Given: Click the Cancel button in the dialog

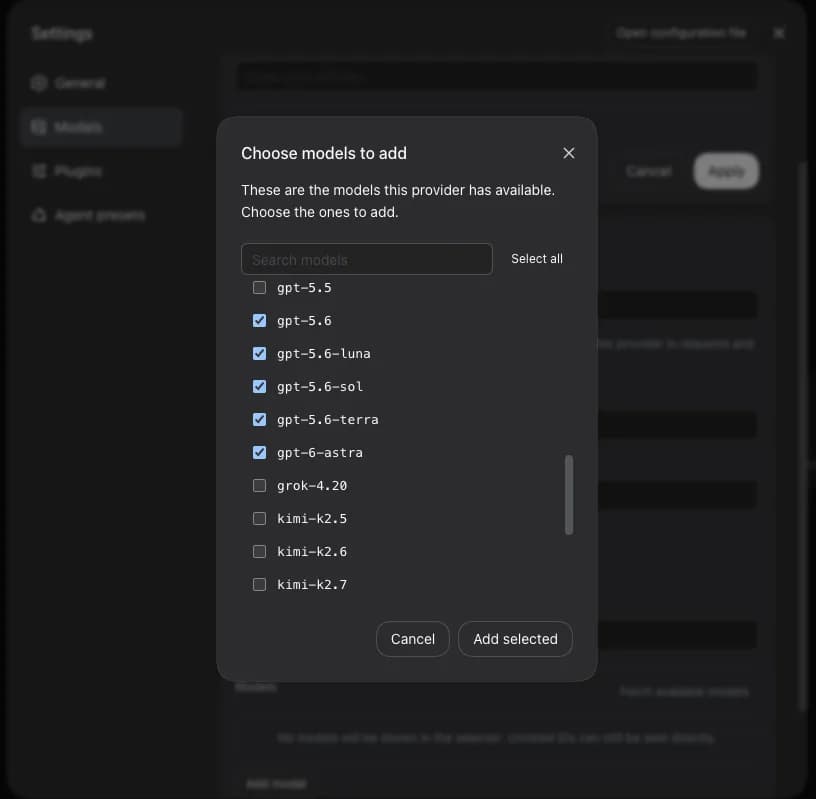Looking at the screenshot, I should pyautogui.click(x=413, y=639).
